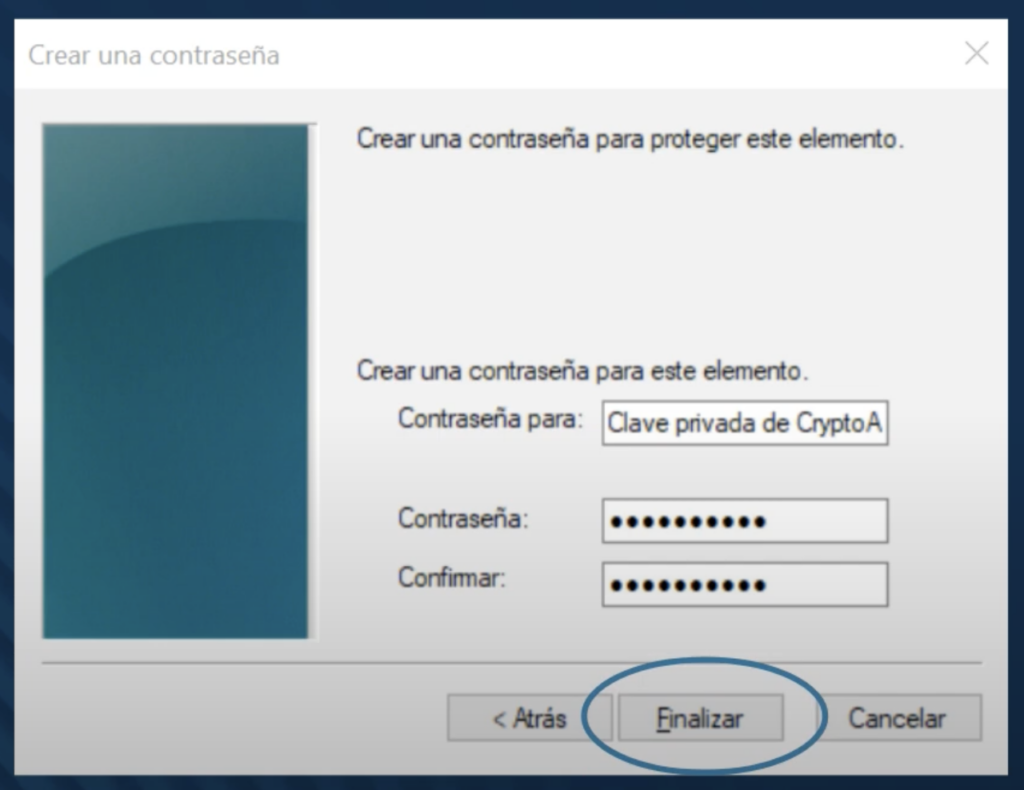Click the Confirmar: label

[x=452, y=577]
